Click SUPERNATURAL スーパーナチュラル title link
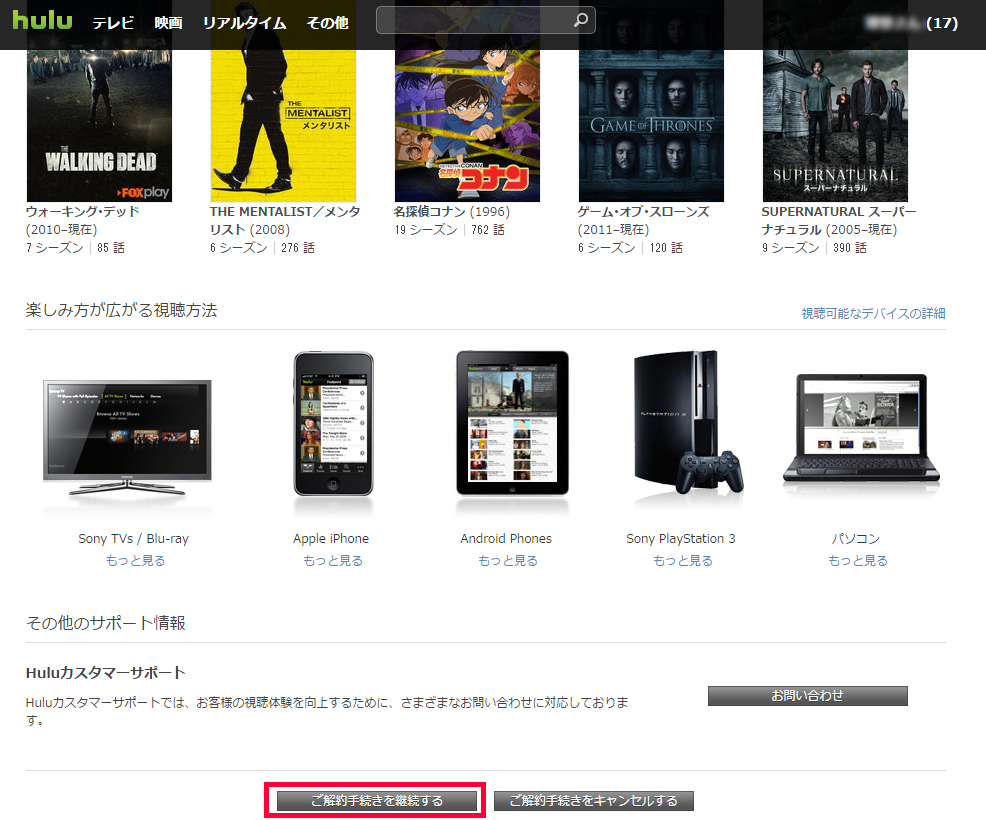Screen dimensions: 986x820 tap(839, 220)
